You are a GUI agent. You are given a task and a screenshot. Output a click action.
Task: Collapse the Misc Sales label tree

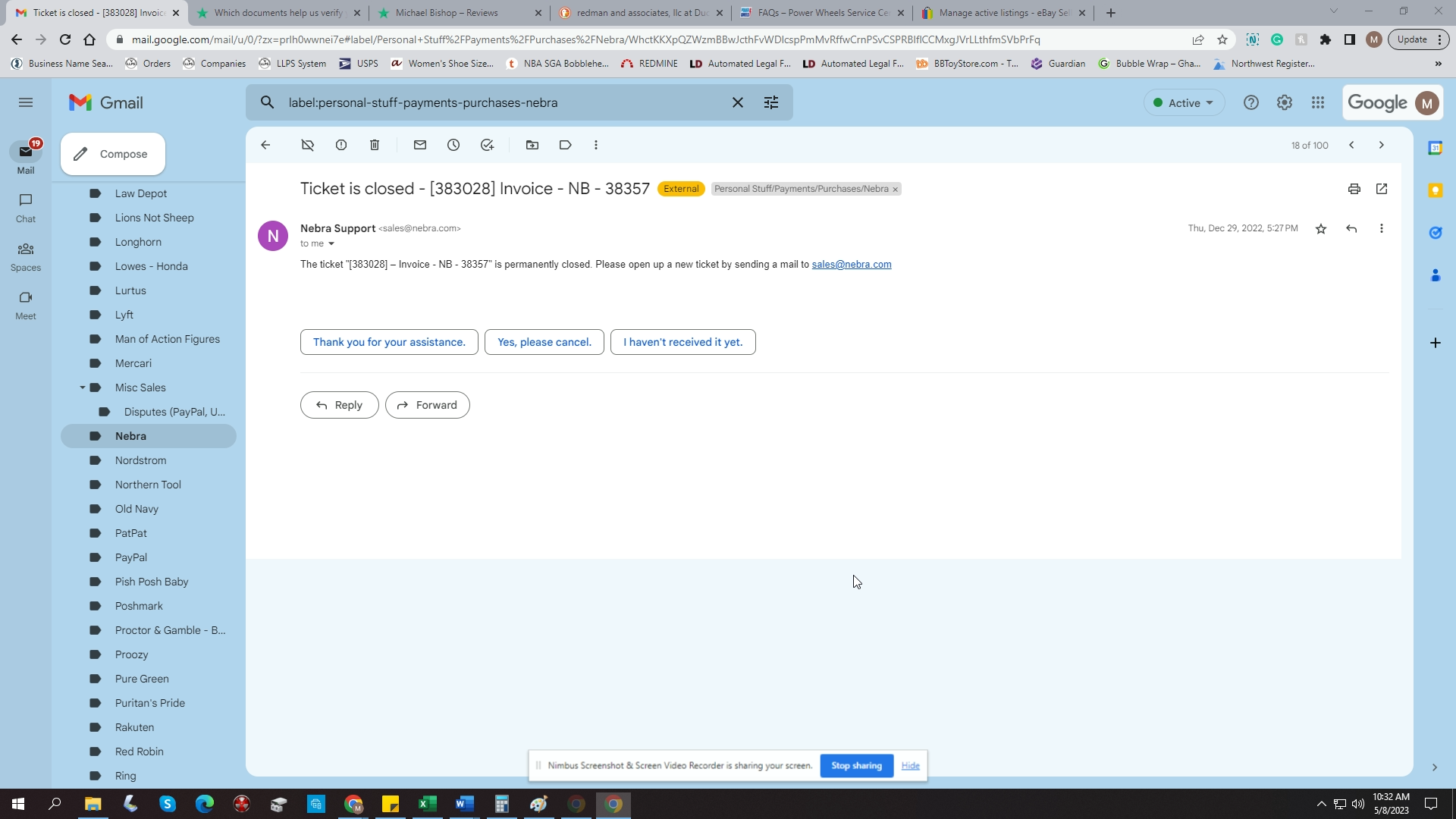(x=83, y=388)
